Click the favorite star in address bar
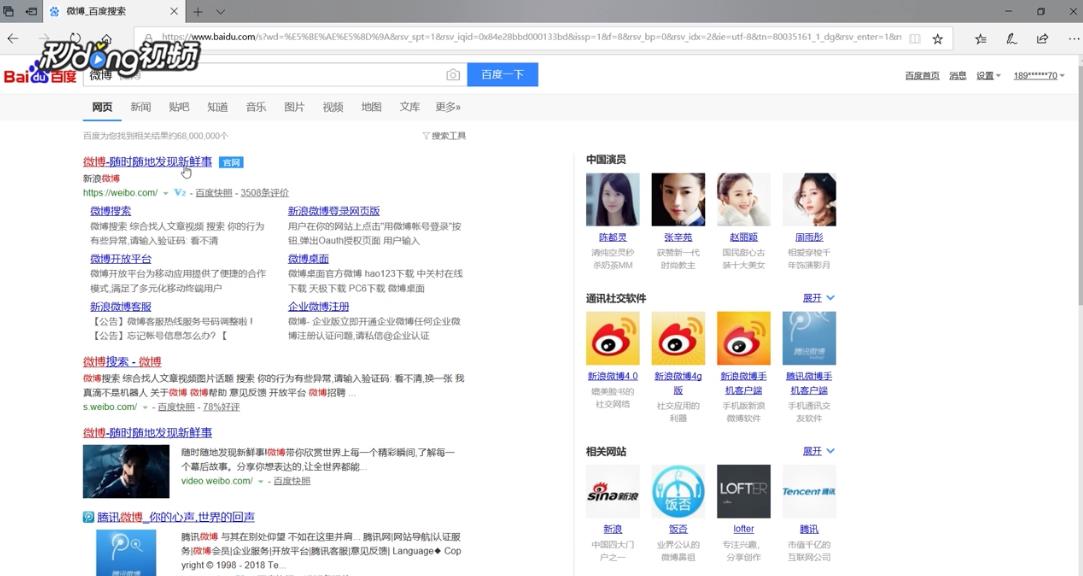 pyautogui.click(x=937, y=39)
